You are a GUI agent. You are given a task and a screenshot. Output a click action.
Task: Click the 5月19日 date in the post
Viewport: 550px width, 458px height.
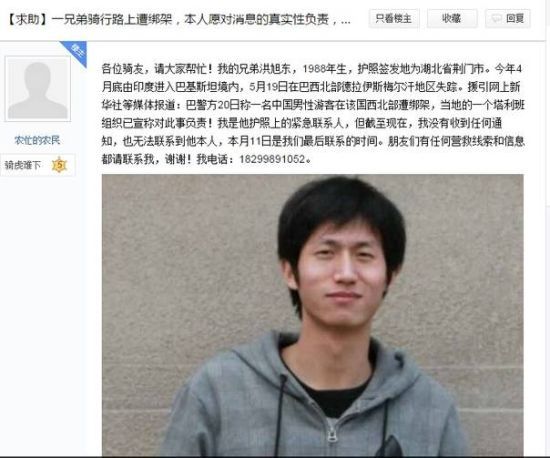click(x=264, y=87)
